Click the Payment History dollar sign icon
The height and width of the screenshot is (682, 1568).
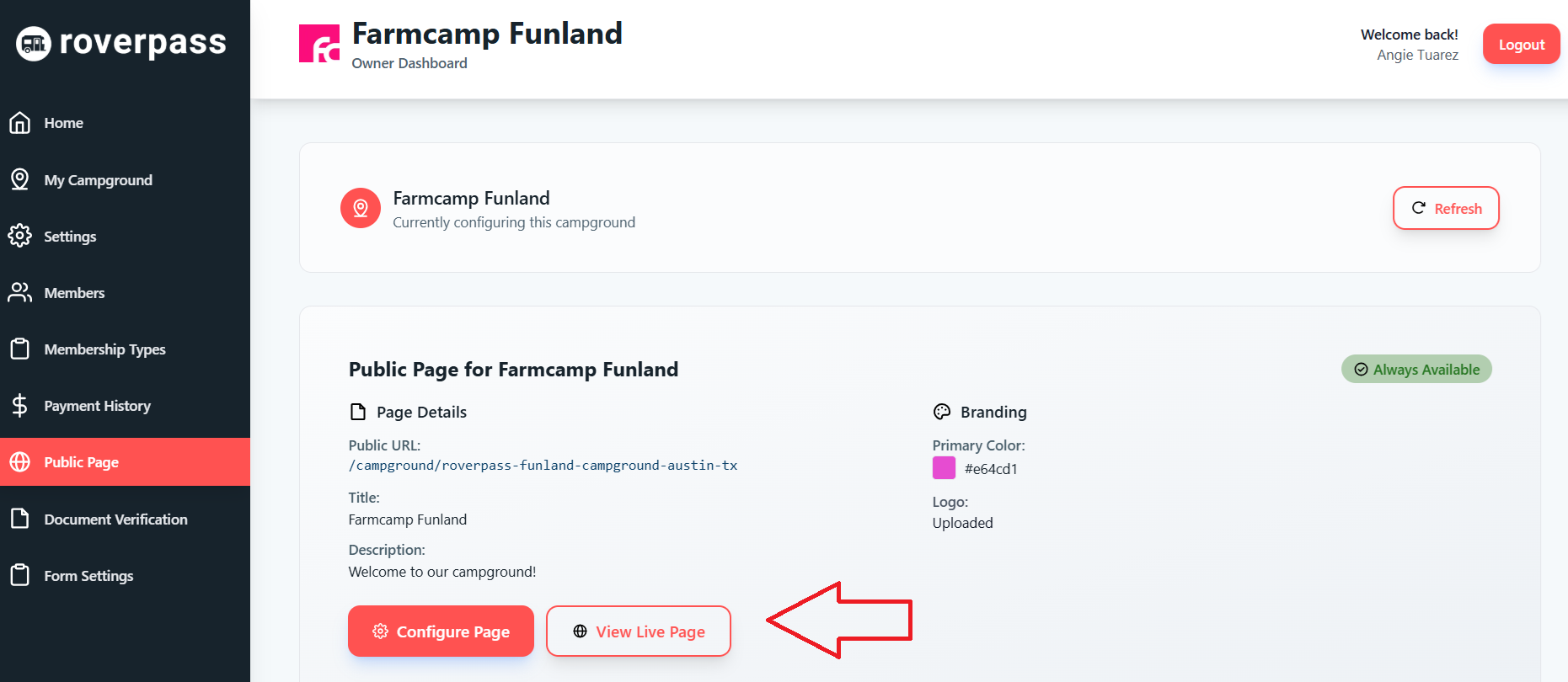tap(20, 406)
